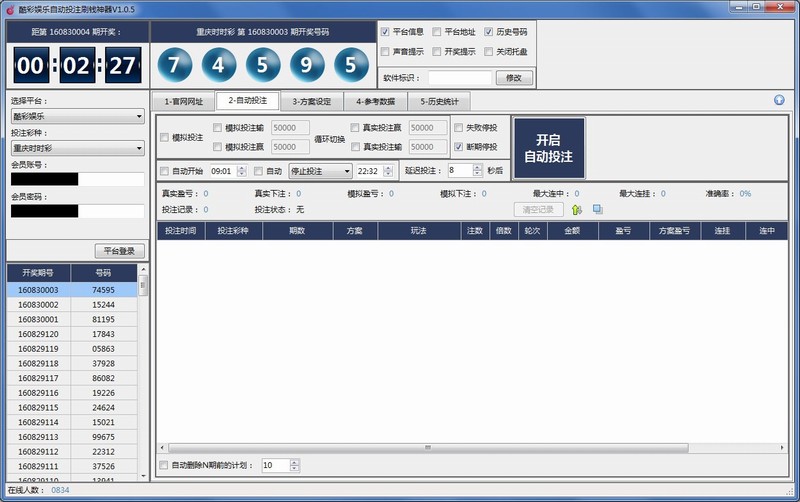The height and width of the screenshot is (502, 800).
Task: Click the 软件标识 input field
Action: (x=459, y=78)
